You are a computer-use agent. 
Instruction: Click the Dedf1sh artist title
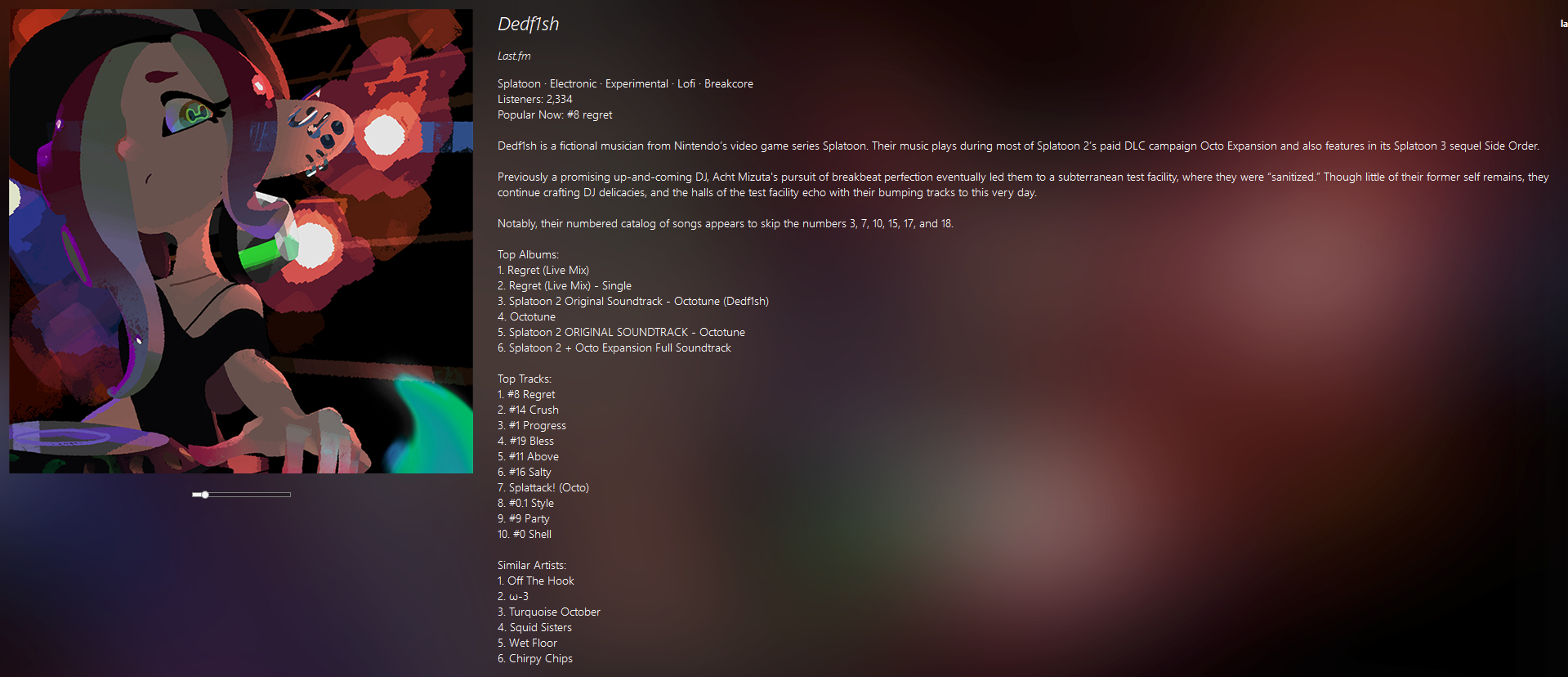pos(528,25)
